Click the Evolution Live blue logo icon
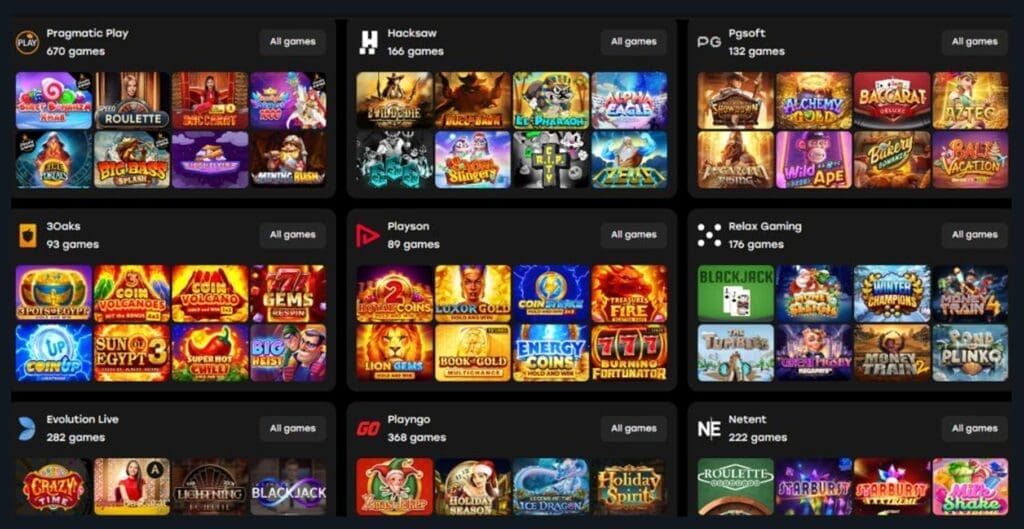The width and height of the screenshot is (1024, 529). (x=27, y=428)
